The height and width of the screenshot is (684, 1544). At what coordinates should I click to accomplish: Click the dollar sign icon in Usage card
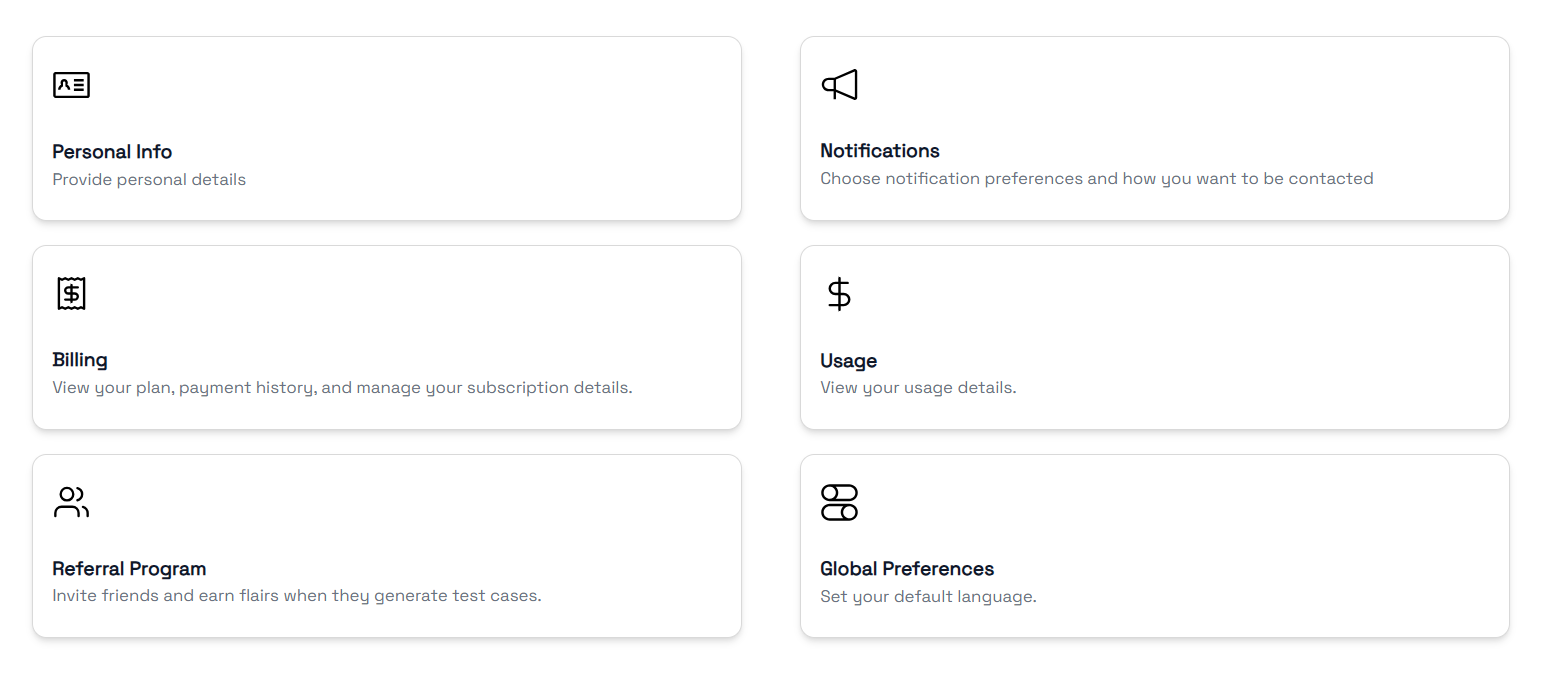839,294
